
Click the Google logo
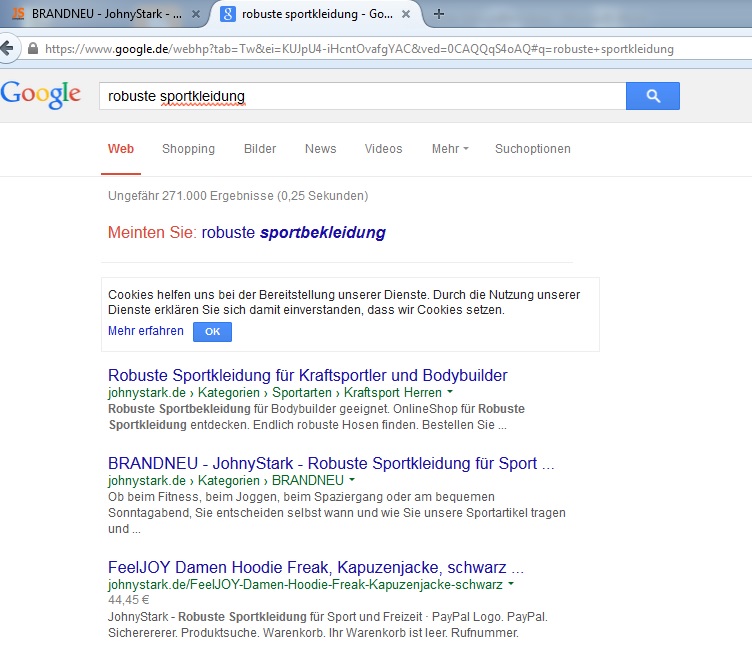41,94
